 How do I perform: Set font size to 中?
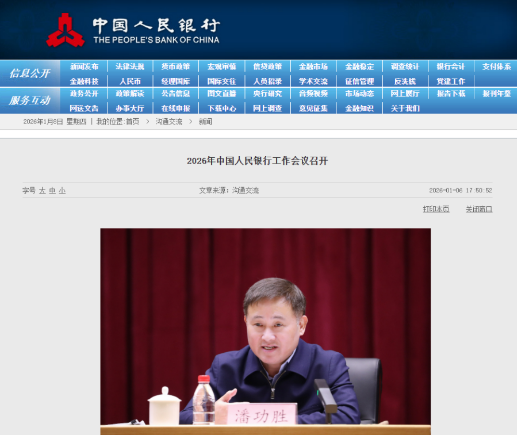click(52, 191)
